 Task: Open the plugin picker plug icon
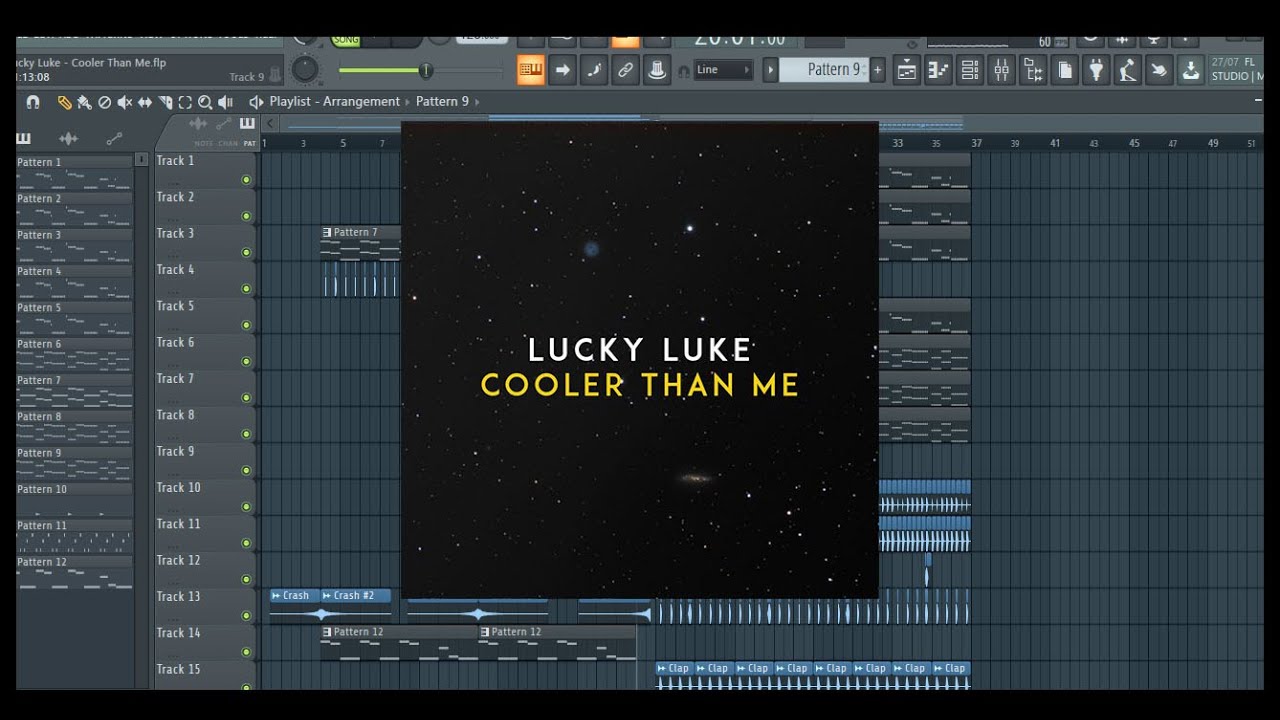1096,70
